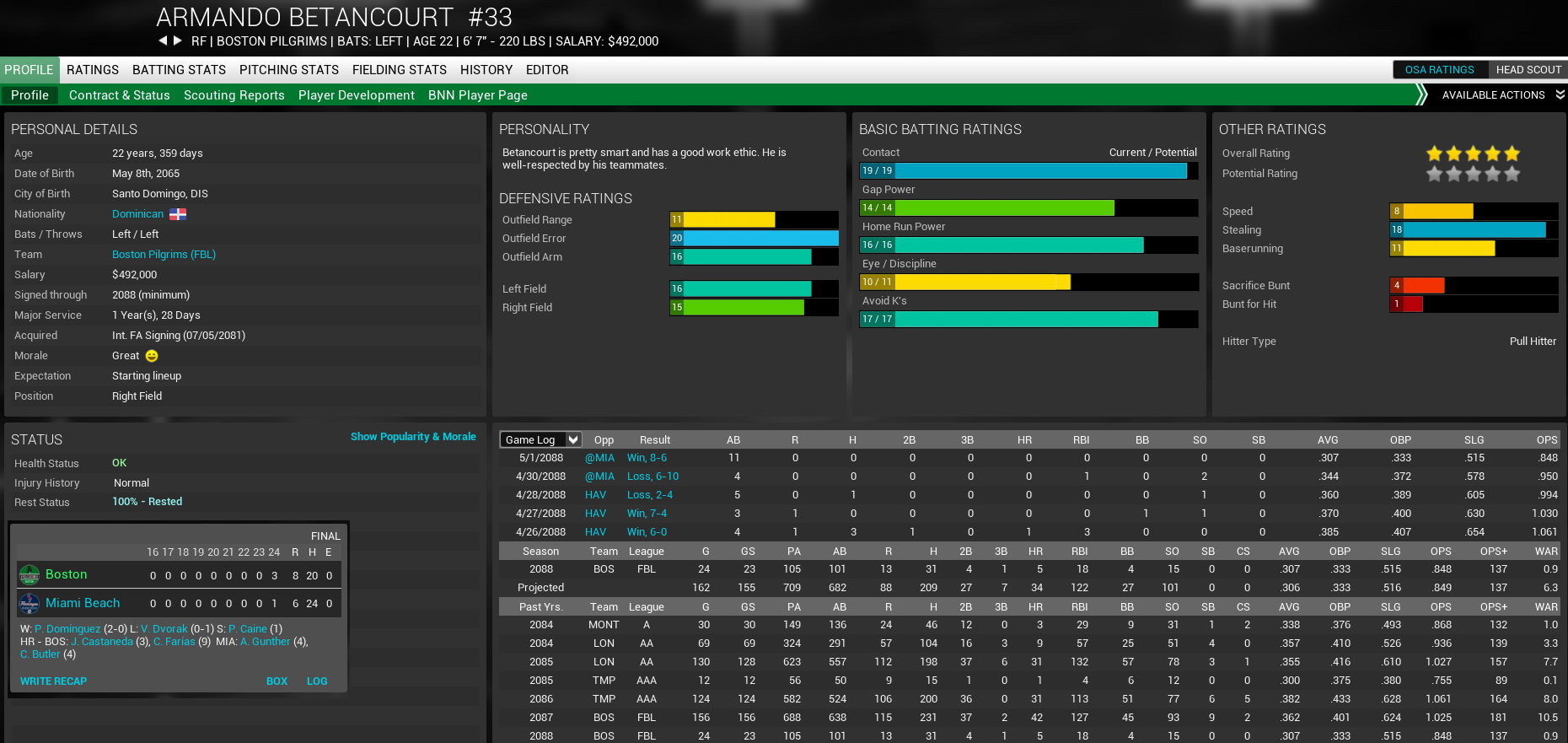Click the Pull Hitter value
The width and height of the screenshot is (1568, 743).
pyautogui.click(x=1533, y=342)
